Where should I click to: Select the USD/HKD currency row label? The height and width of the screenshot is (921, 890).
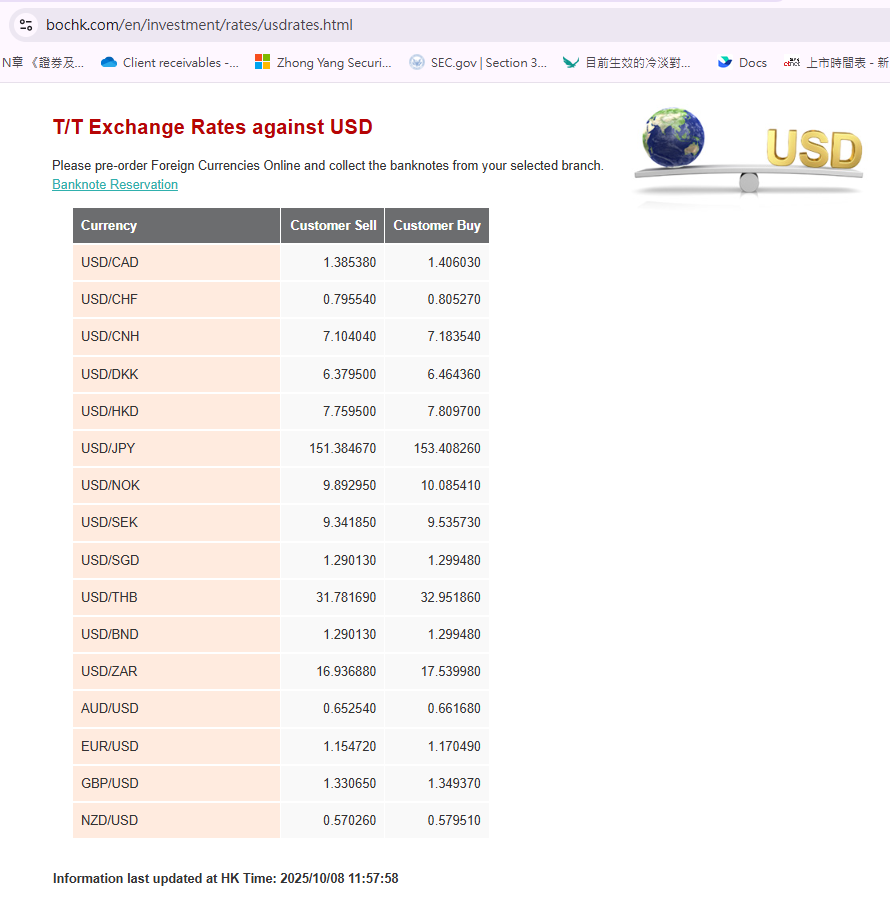pos(110,411)
